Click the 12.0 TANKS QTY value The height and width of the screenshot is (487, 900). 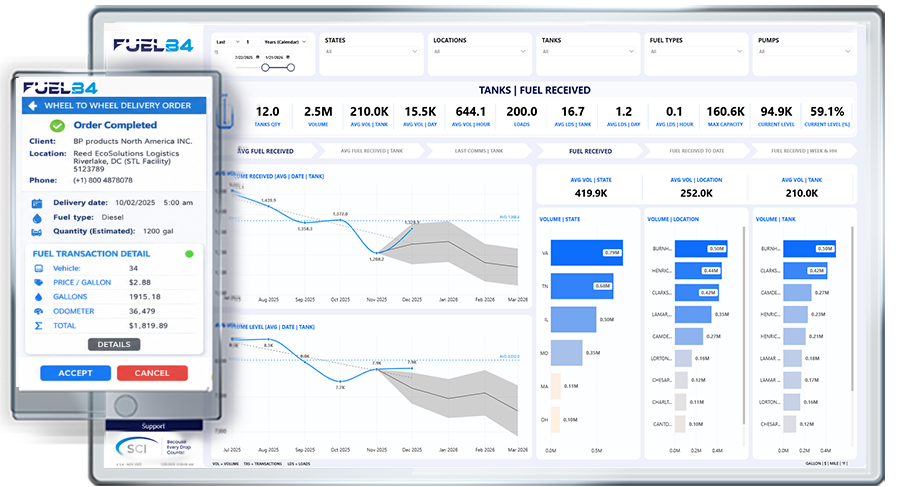click(x=267, y=111)
